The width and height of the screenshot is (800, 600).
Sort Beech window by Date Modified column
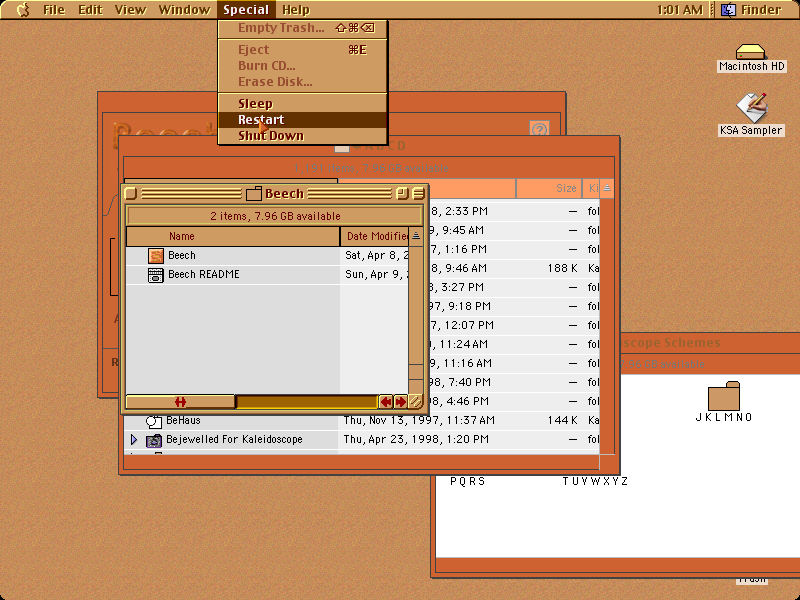(374, 236)
